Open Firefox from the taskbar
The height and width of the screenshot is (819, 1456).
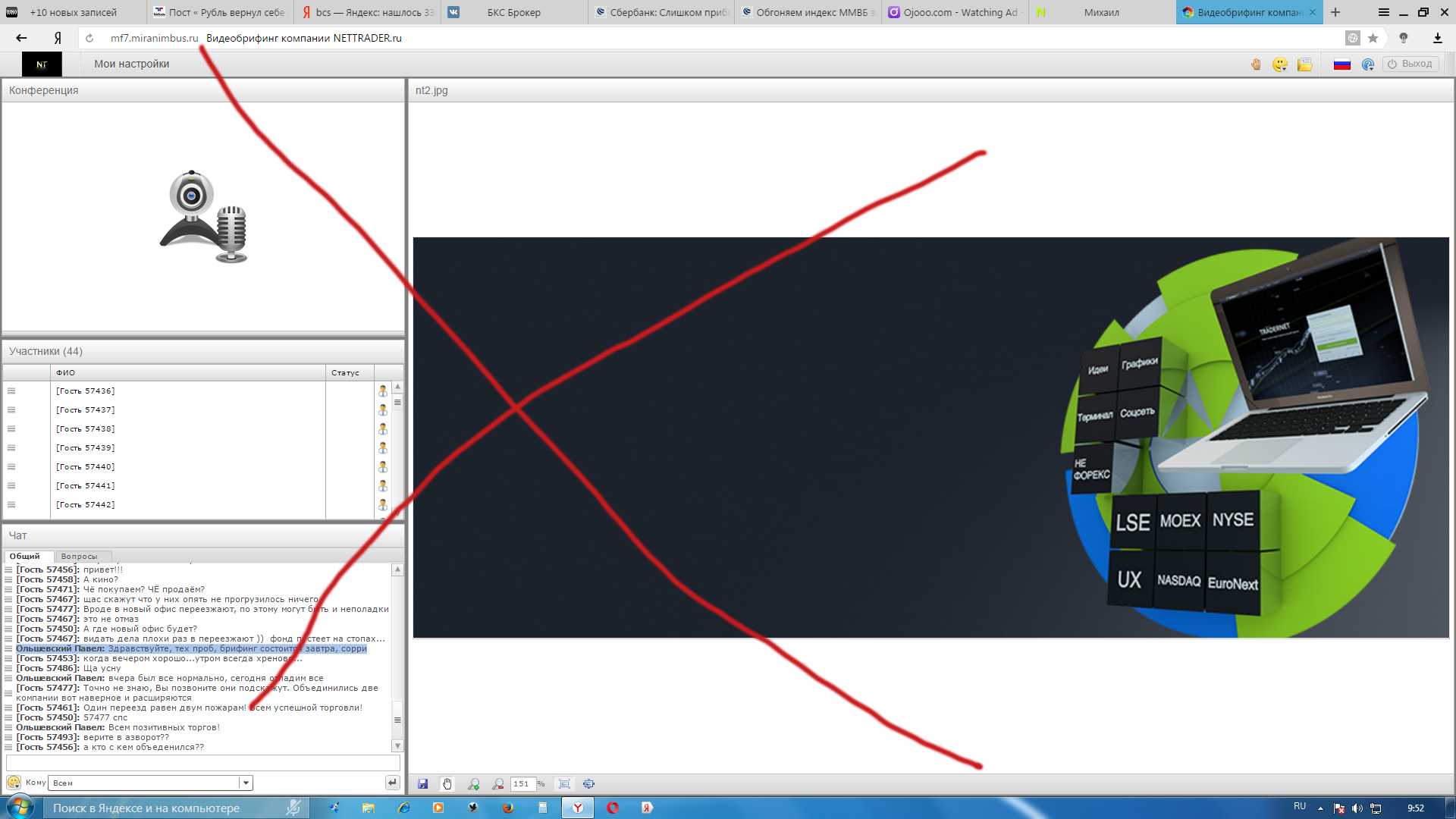click(x=507, y=808)
